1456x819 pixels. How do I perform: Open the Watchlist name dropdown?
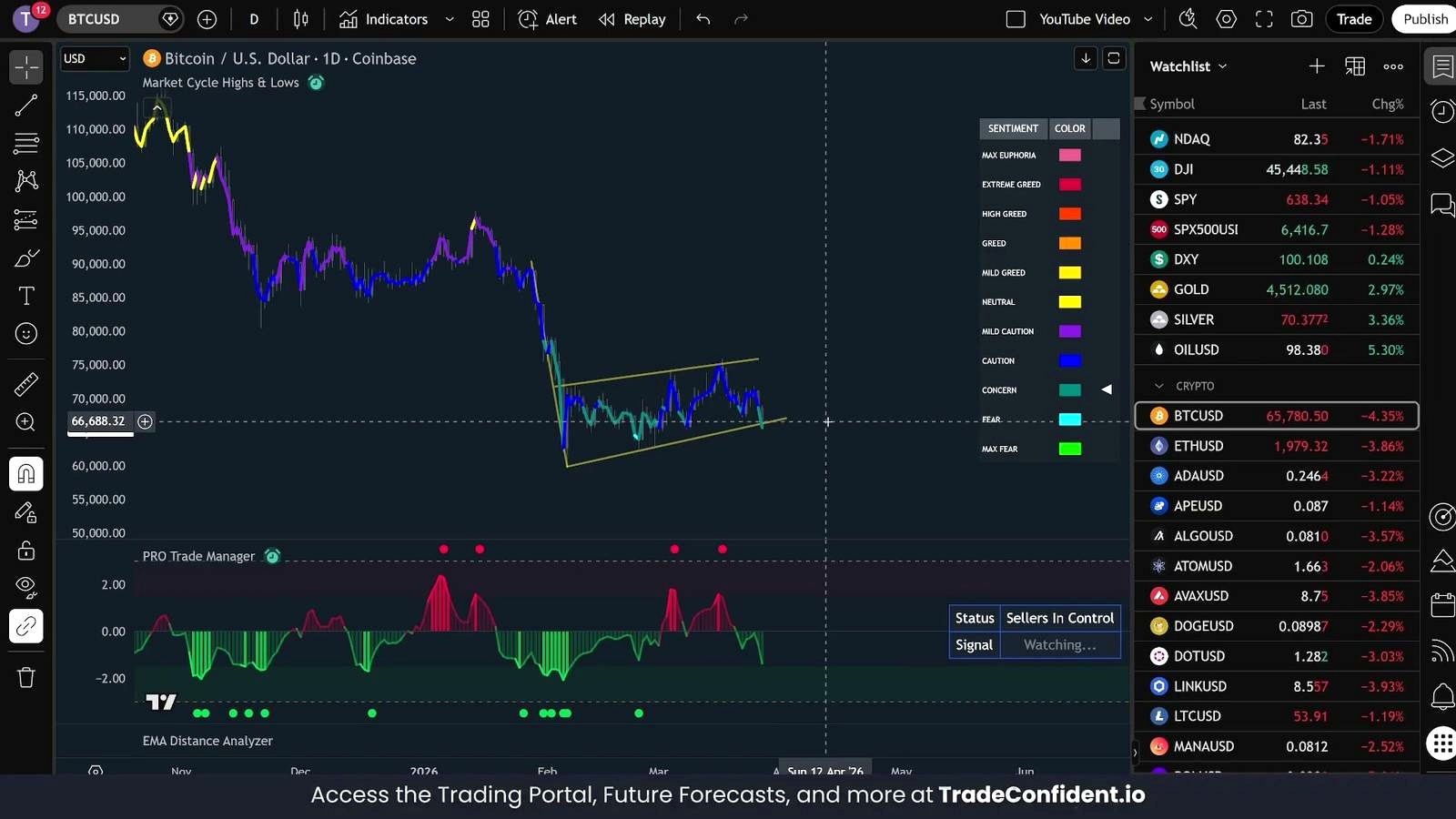point(1188,66)
